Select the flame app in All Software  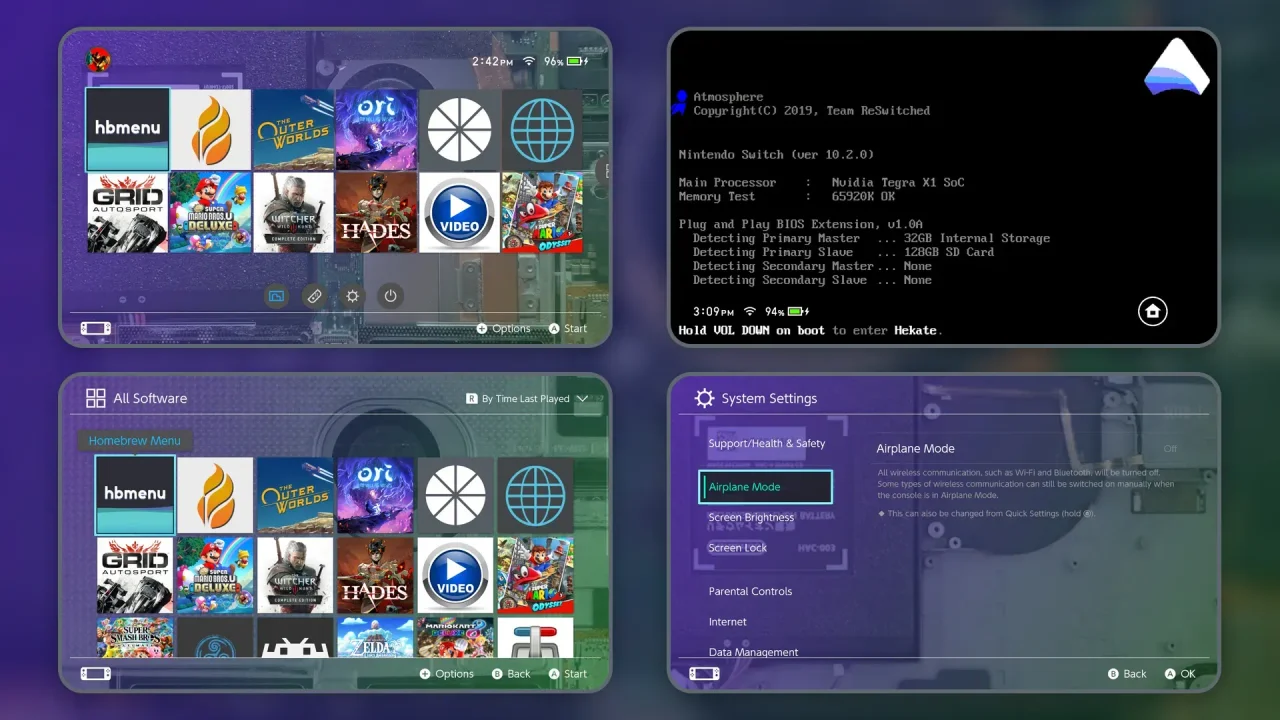click(215, 496)
